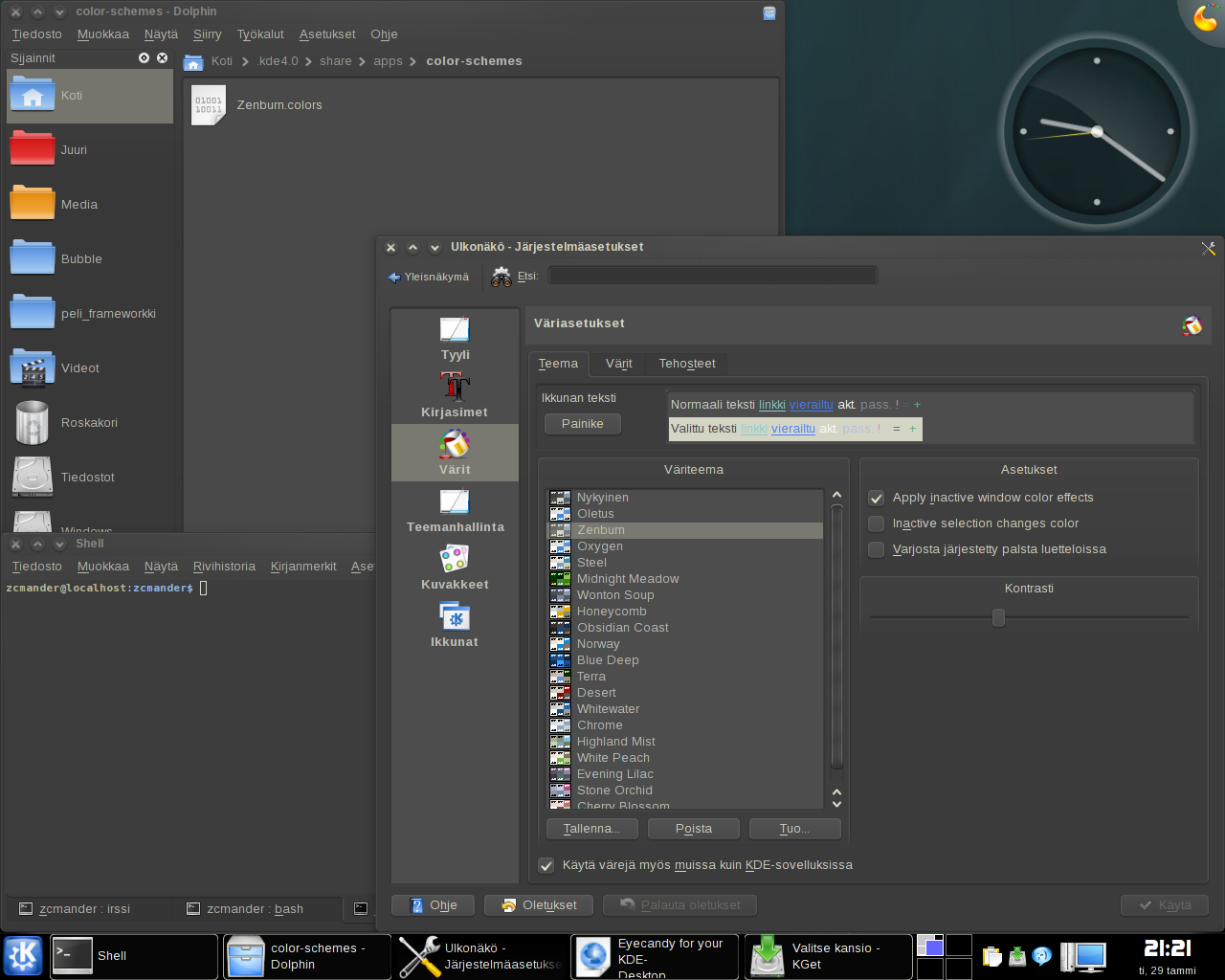Switch to the Värit tab
1225x980 pixels.
click(618, 364)
